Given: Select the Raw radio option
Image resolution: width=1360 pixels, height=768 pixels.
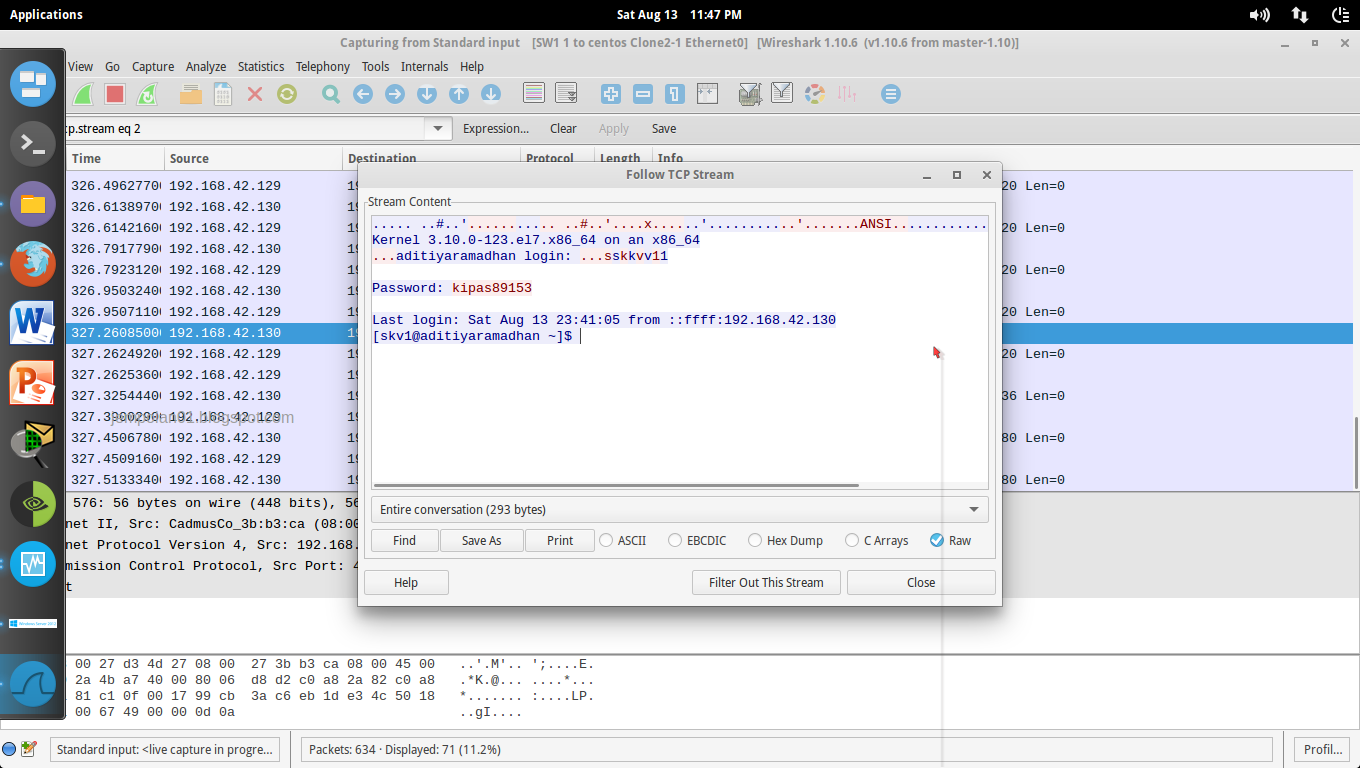Looking at the screenshot, I should (x=950, y=540).
